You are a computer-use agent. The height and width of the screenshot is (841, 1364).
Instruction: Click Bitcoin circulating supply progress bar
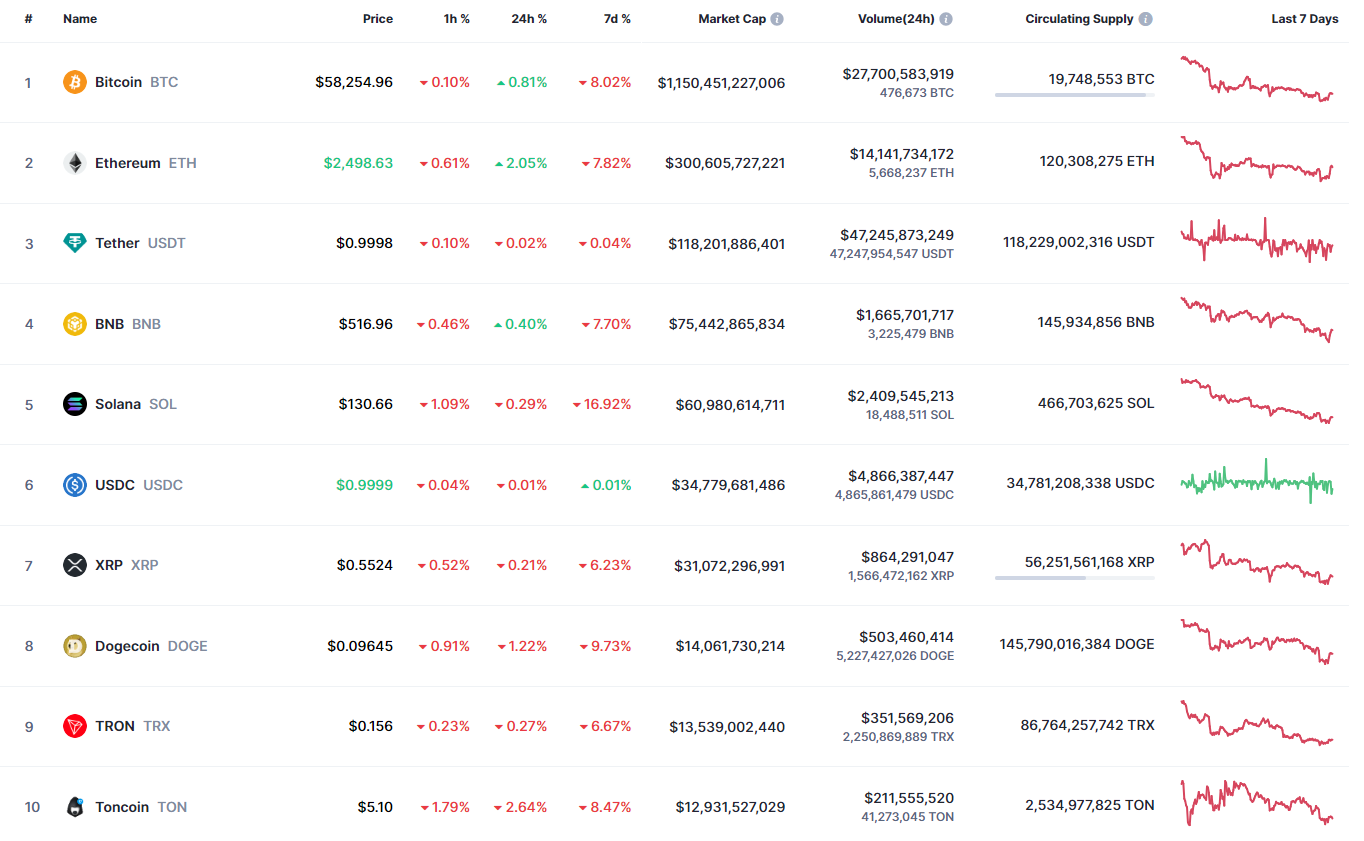pos(1074,95)
